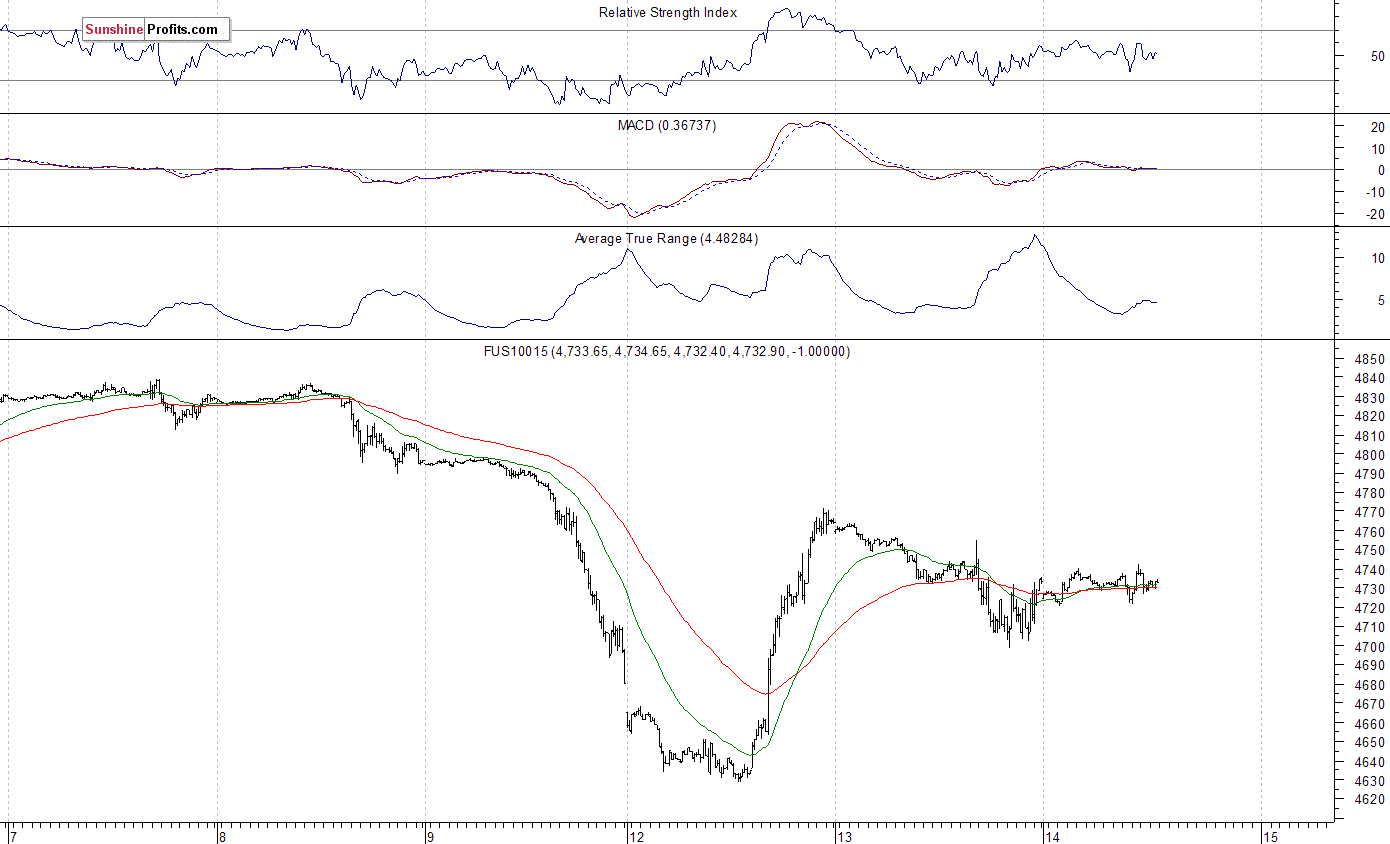Image resolution: width=1390 pixels, height=844 pixels.
Task: Click the 4700 price axis label
Action: coord(1370,647)
